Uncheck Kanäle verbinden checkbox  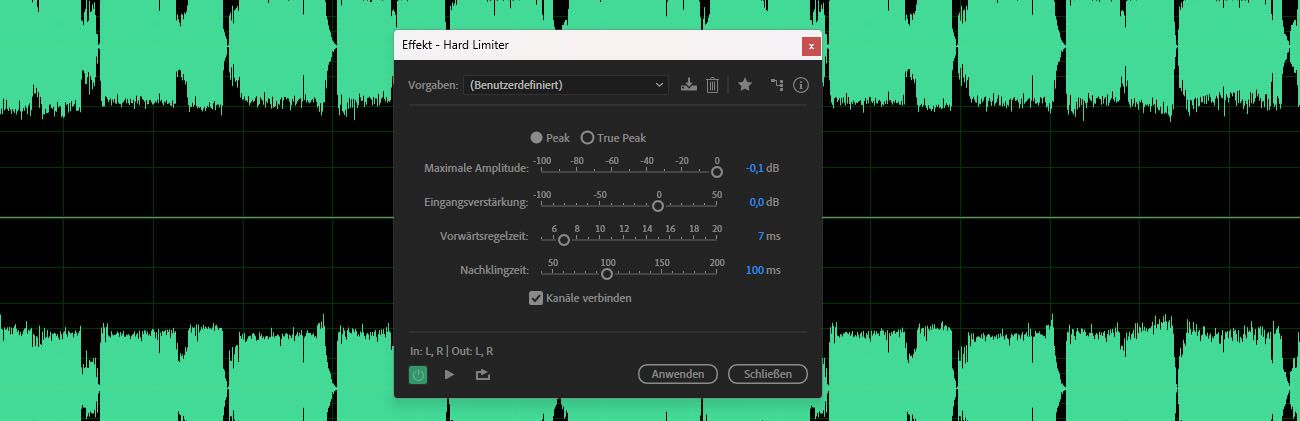(536, 298)
